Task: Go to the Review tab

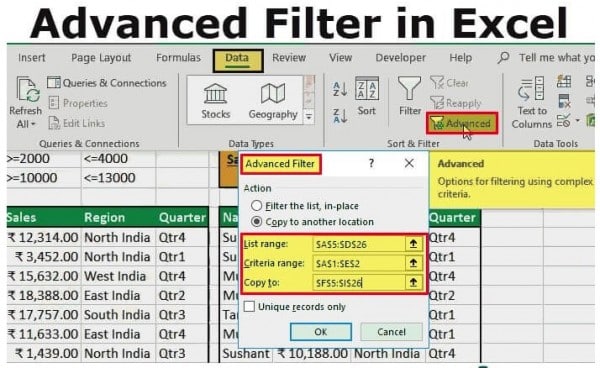Action: point(289,58)
